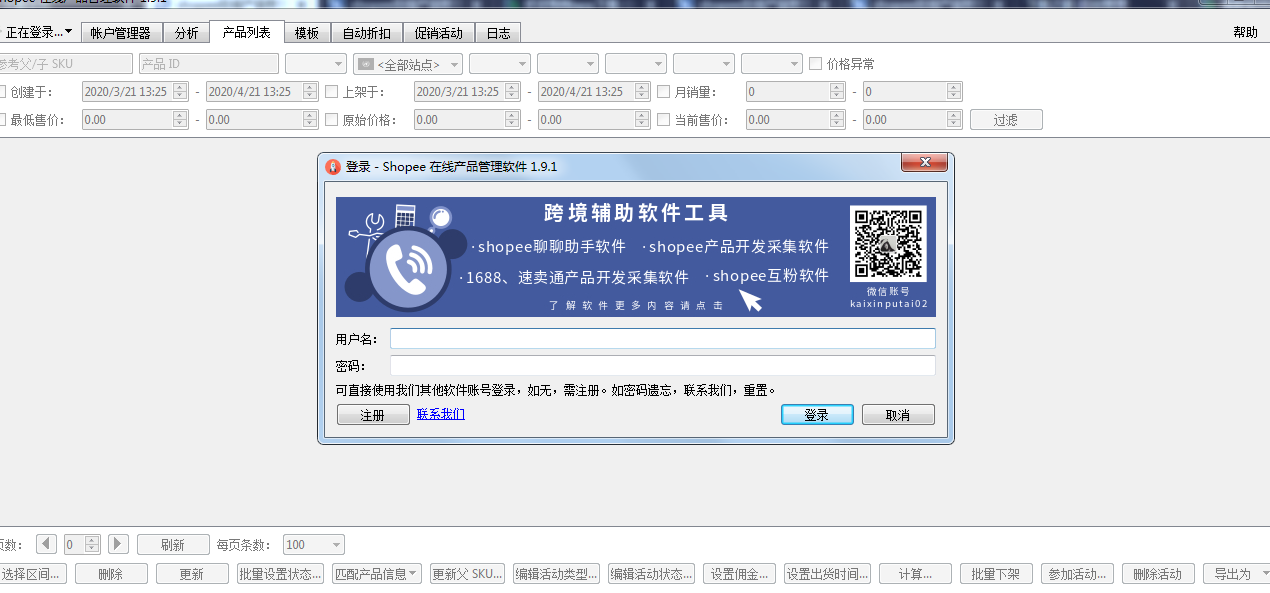Click the 设置出货时间 button

828,574
